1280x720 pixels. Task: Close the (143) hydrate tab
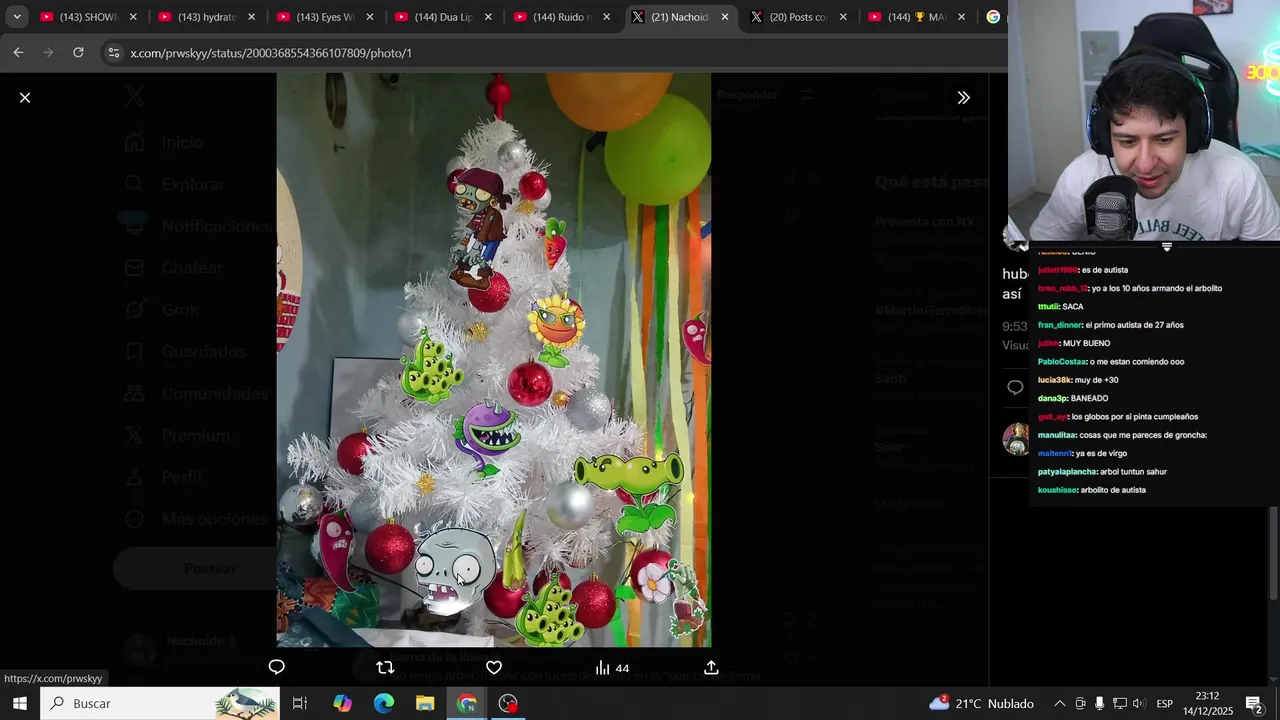[x=251, y=17]
